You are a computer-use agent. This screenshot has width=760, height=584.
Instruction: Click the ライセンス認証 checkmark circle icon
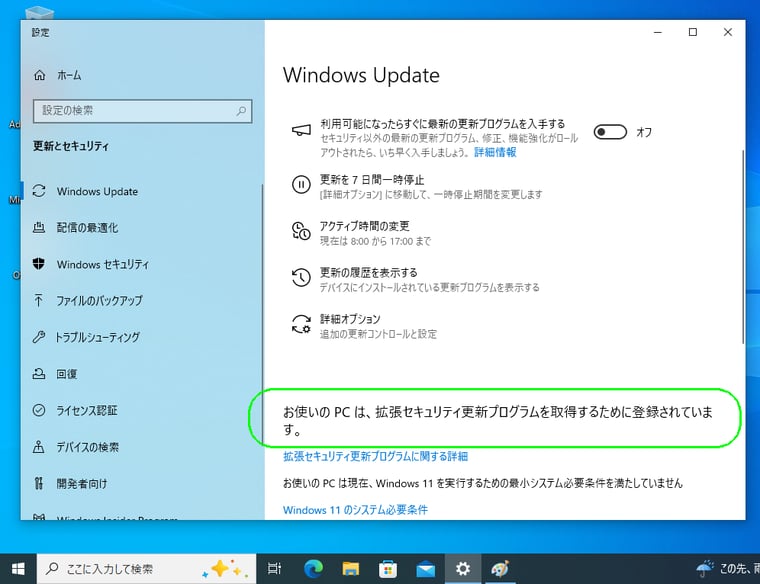point(39,410)
